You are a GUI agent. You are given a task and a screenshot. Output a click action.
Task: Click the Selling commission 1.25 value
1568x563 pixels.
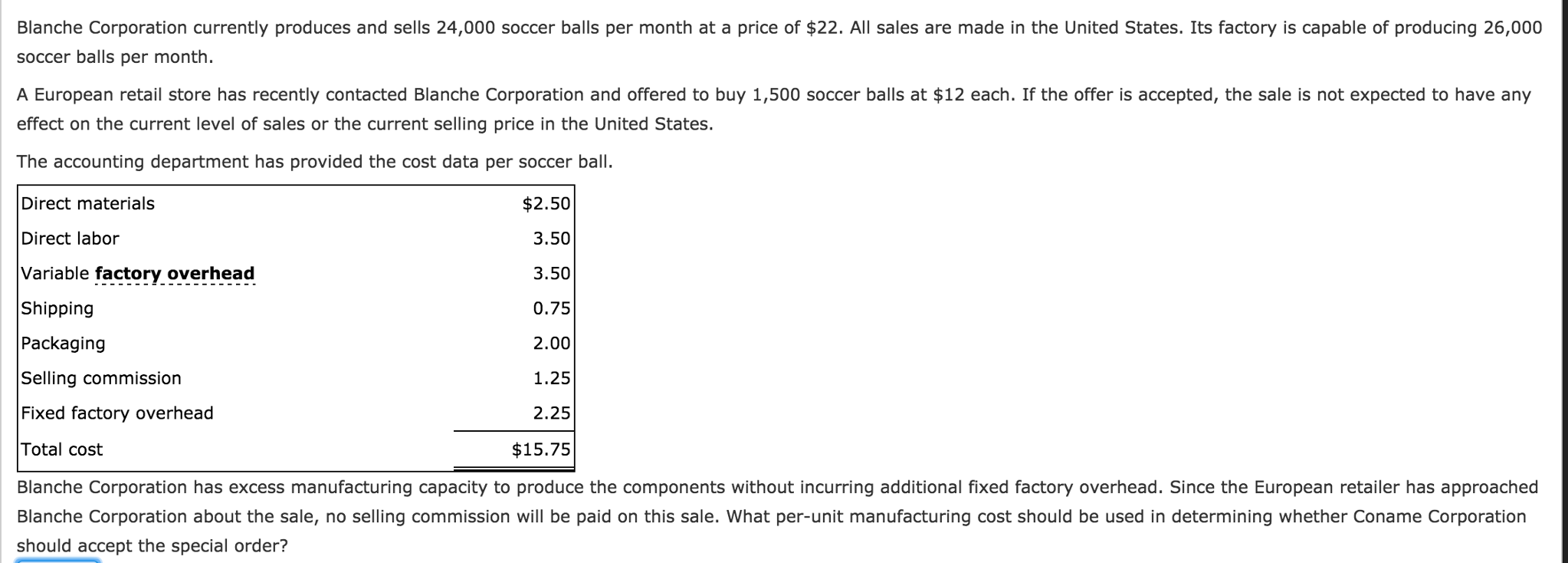tap(552, 378)
